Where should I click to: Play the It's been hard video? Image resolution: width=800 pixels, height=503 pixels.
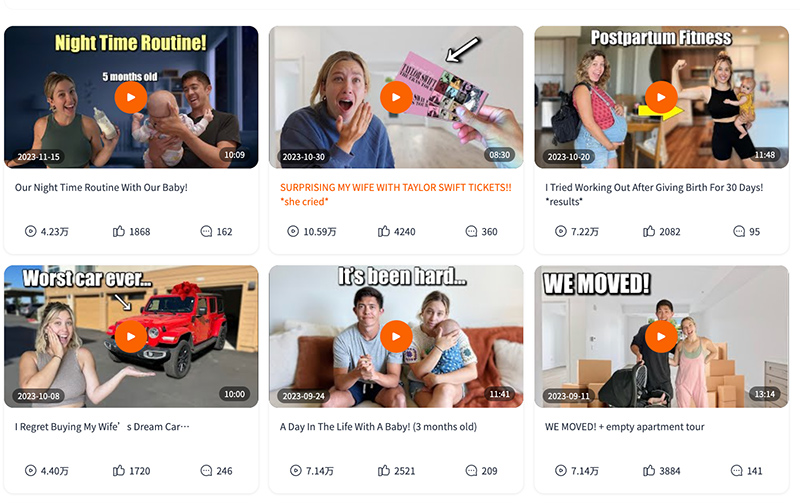tap(396, 336)
